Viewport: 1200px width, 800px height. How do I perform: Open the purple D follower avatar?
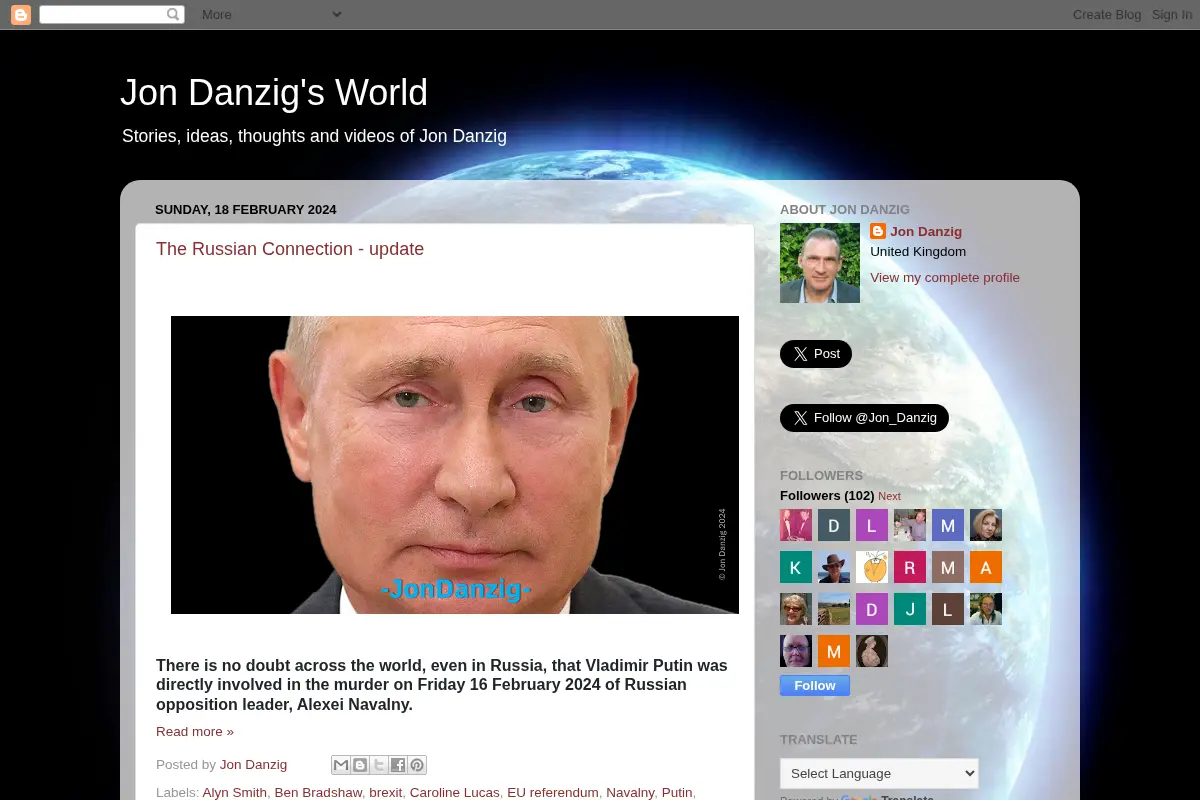[x=872, y=609]
